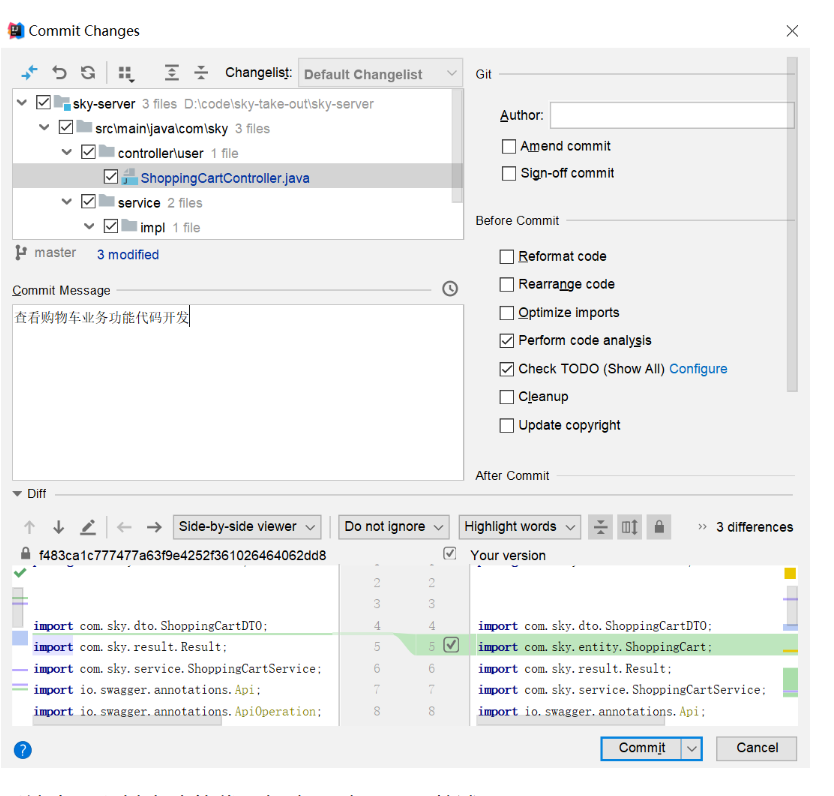Collapse the controller\user folder node

pos(67,152)
